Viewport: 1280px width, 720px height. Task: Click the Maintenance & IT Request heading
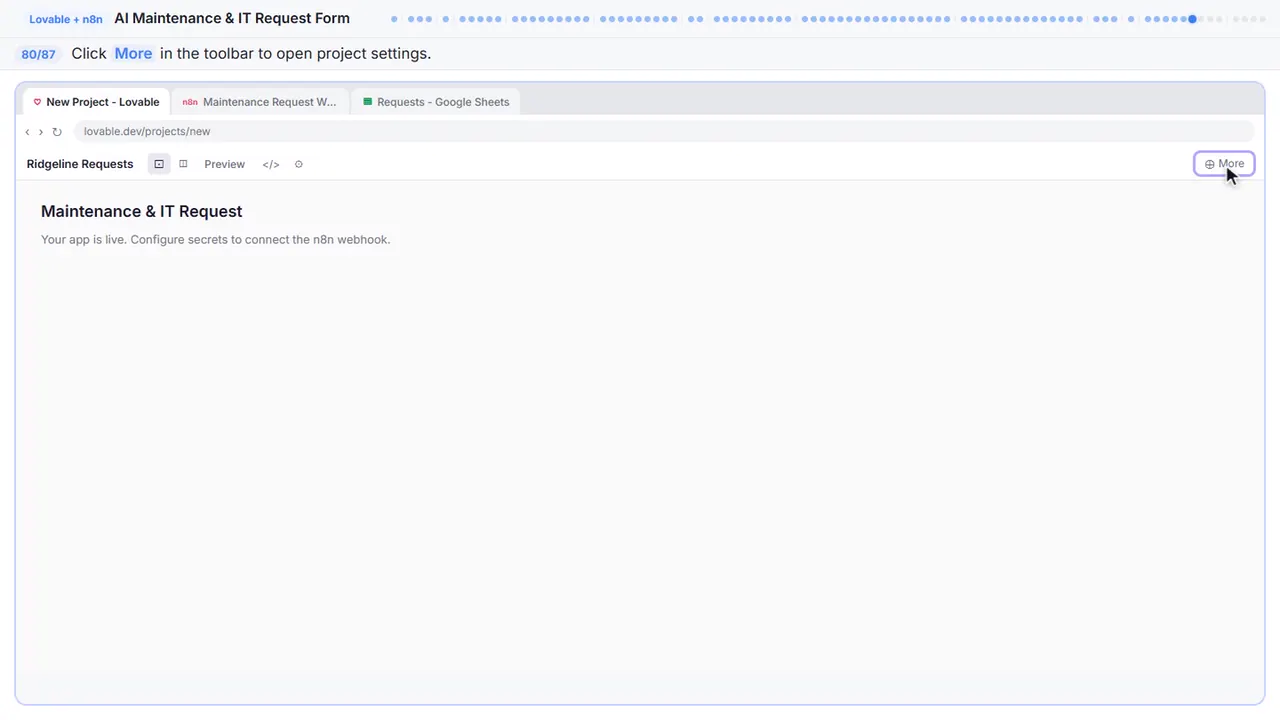point(142,211)
